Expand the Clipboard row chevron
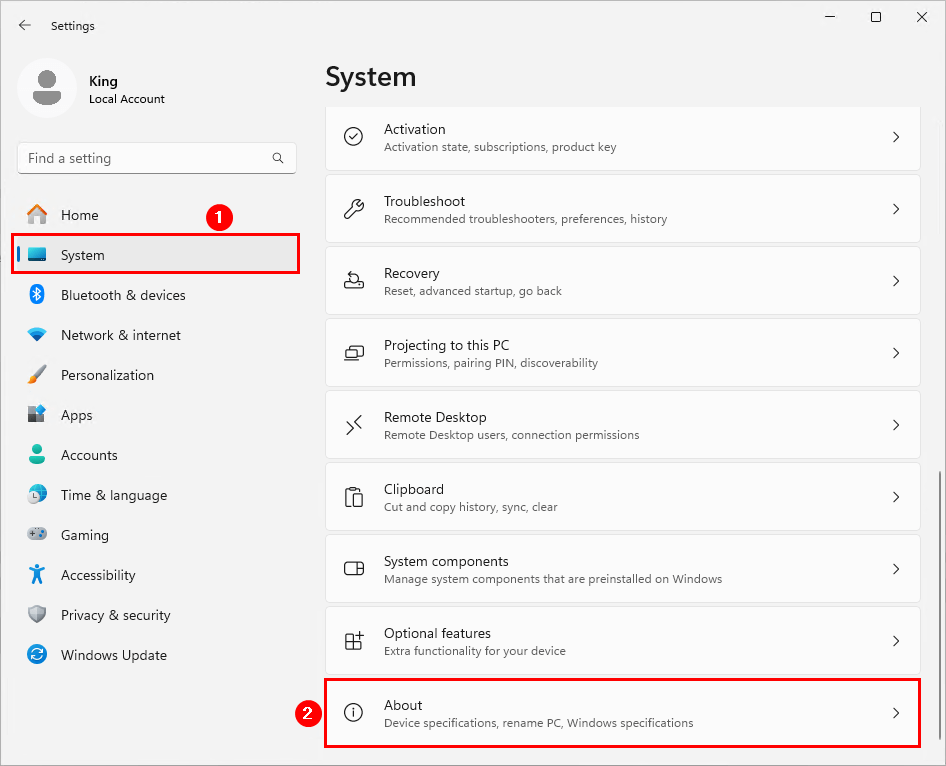 pyautogui.click(x=896, y=497)
